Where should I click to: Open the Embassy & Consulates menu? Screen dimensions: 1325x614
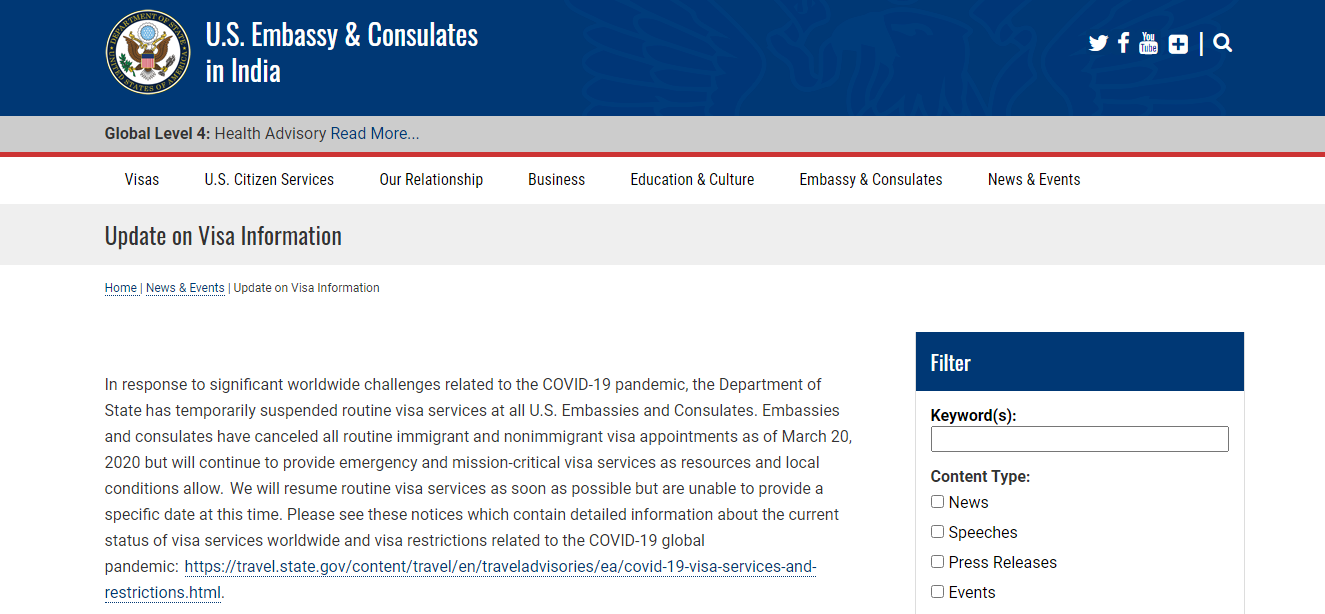pos(871,180)
